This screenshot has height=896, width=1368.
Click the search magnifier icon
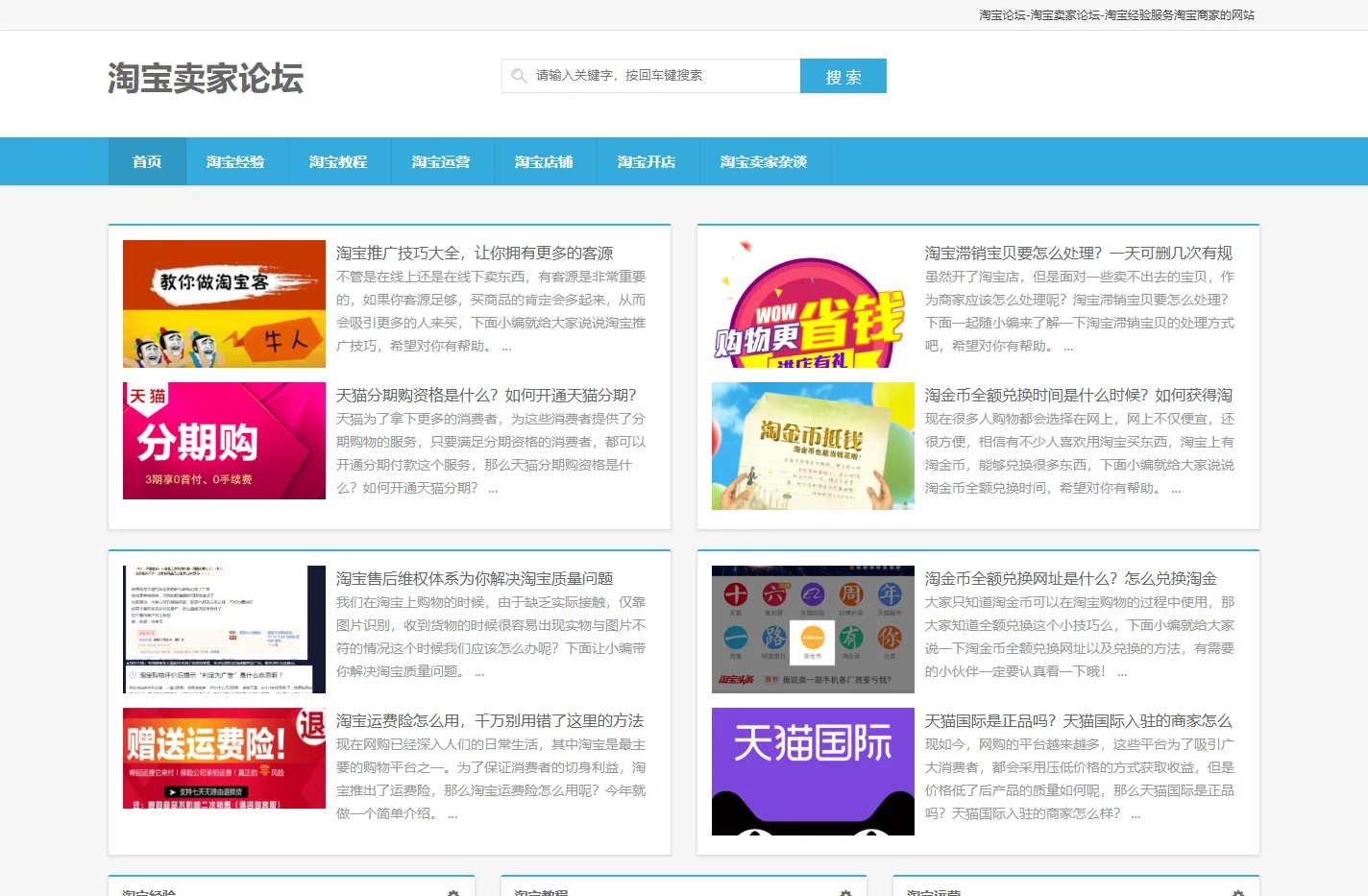pyautogui.click(x=519, y=76)
